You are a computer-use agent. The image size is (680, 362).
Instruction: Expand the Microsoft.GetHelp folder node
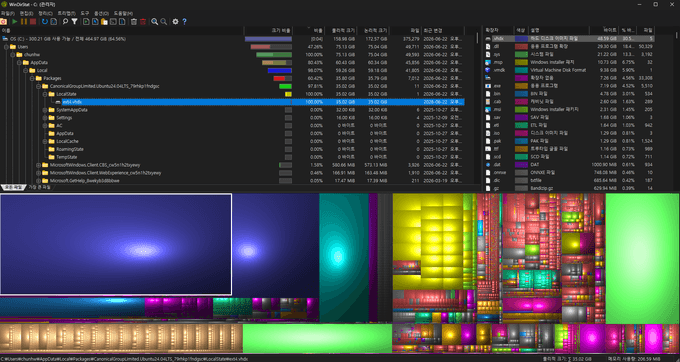point(39,181)
